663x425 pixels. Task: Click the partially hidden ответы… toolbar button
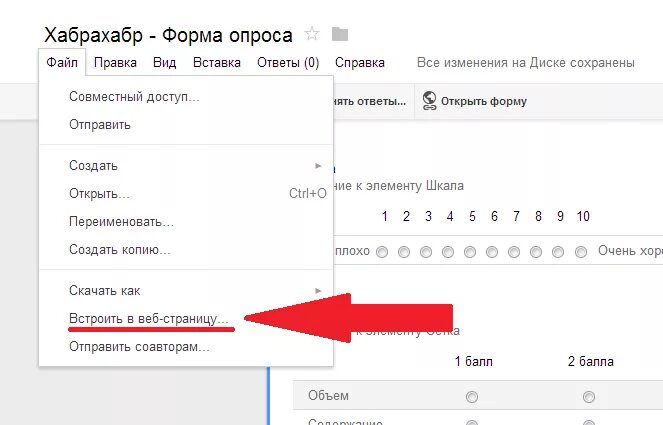click(x=370, y=101)
